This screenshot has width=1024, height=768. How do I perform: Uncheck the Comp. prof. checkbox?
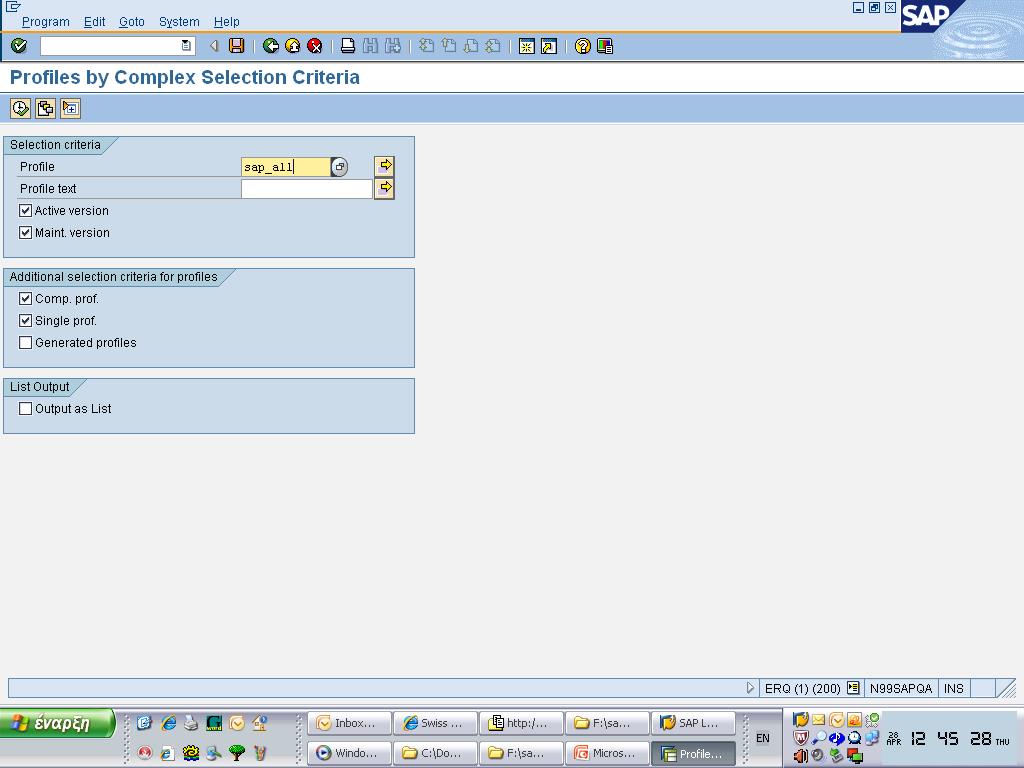(25, 298)
